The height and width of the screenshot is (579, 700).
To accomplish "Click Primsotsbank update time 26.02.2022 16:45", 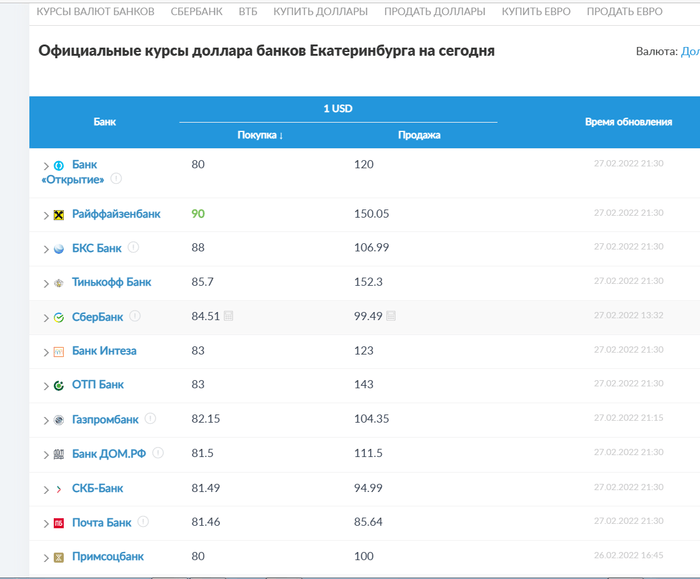I will [629, 555].
